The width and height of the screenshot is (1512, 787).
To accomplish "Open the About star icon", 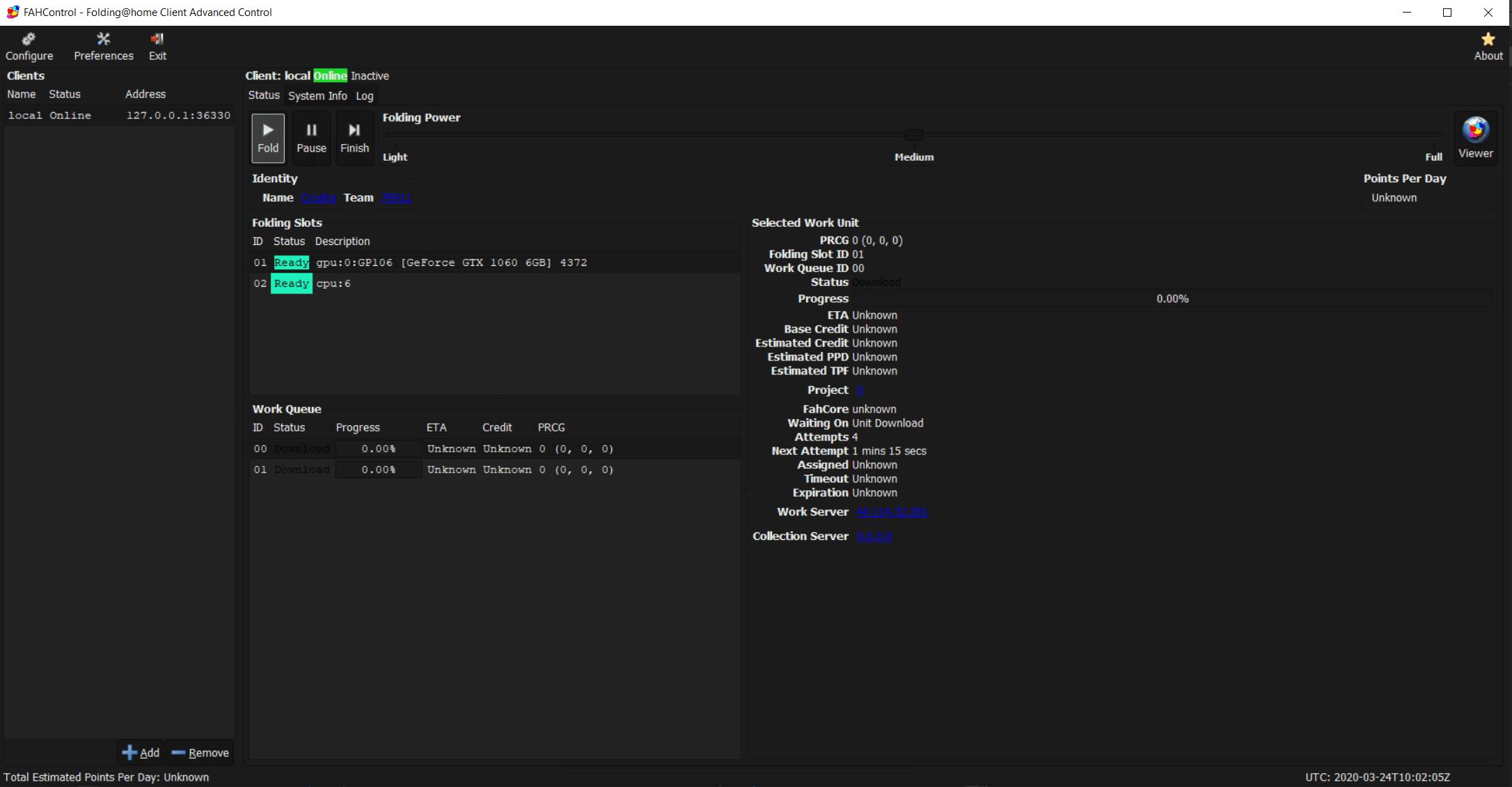I will (x=1488, y=47).
